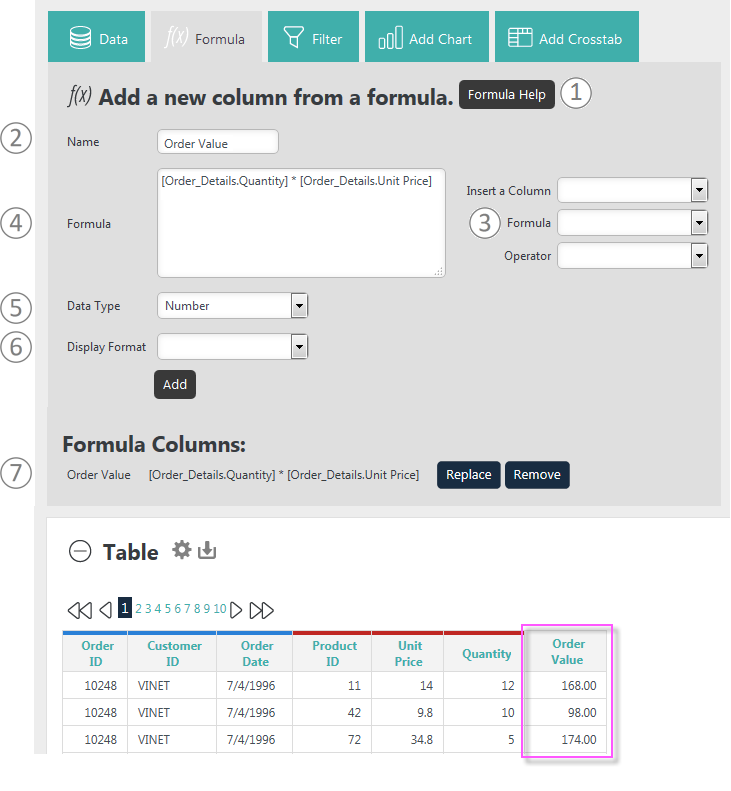Remove the Order Value formula column

(x=537, y=475)
